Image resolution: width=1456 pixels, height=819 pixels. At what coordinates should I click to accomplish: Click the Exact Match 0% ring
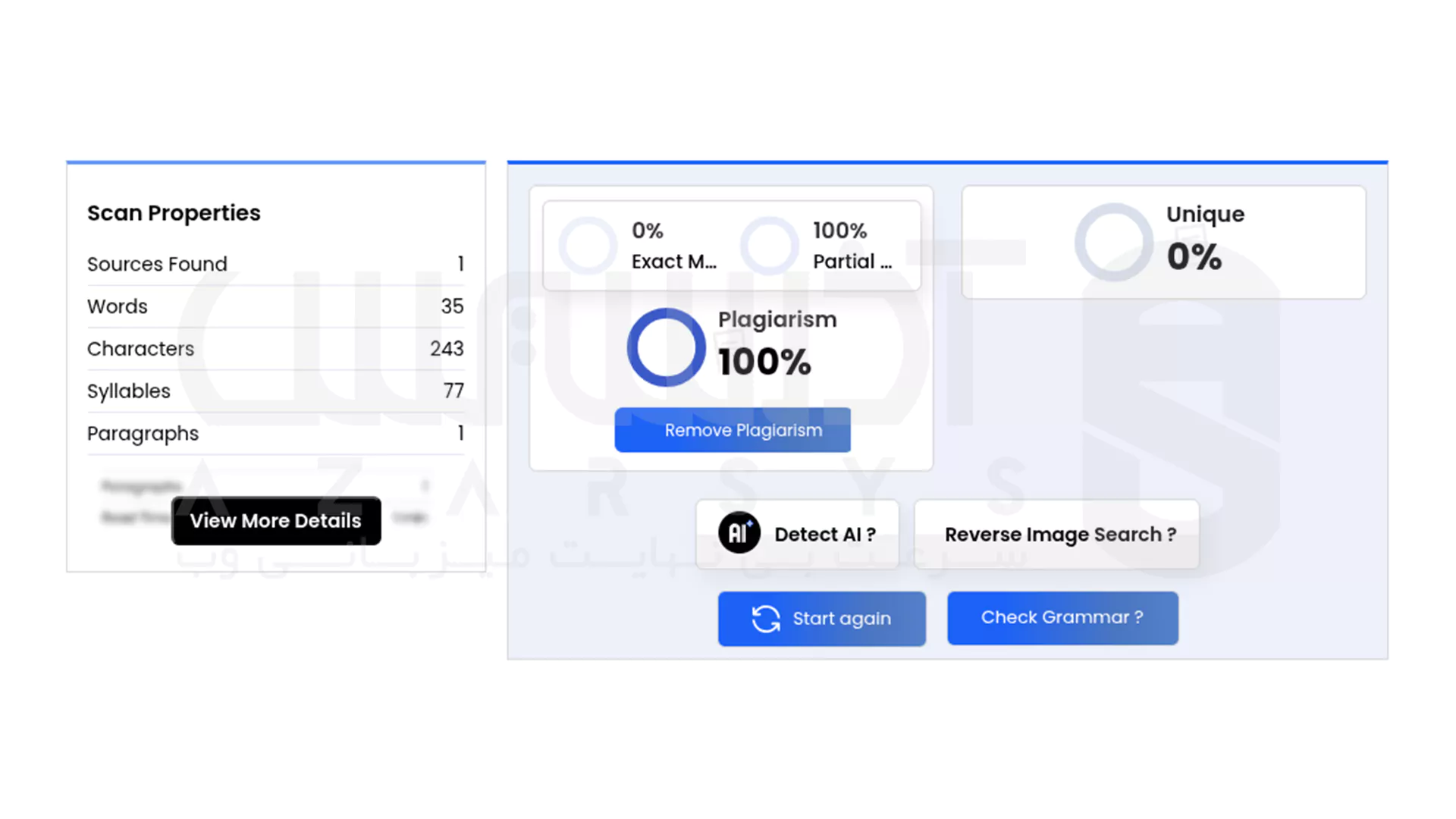(588, 246)
